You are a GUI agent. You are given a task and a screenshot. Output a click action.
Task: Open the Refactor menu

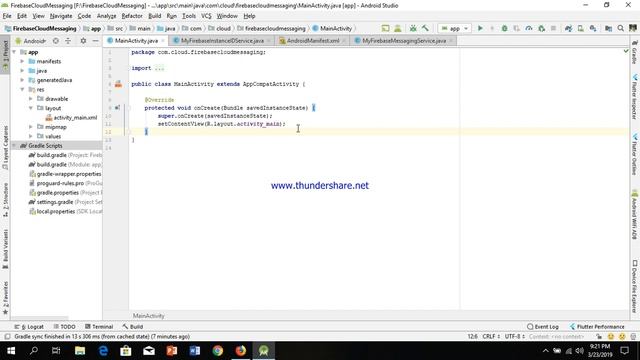click(x=132, y=16)
